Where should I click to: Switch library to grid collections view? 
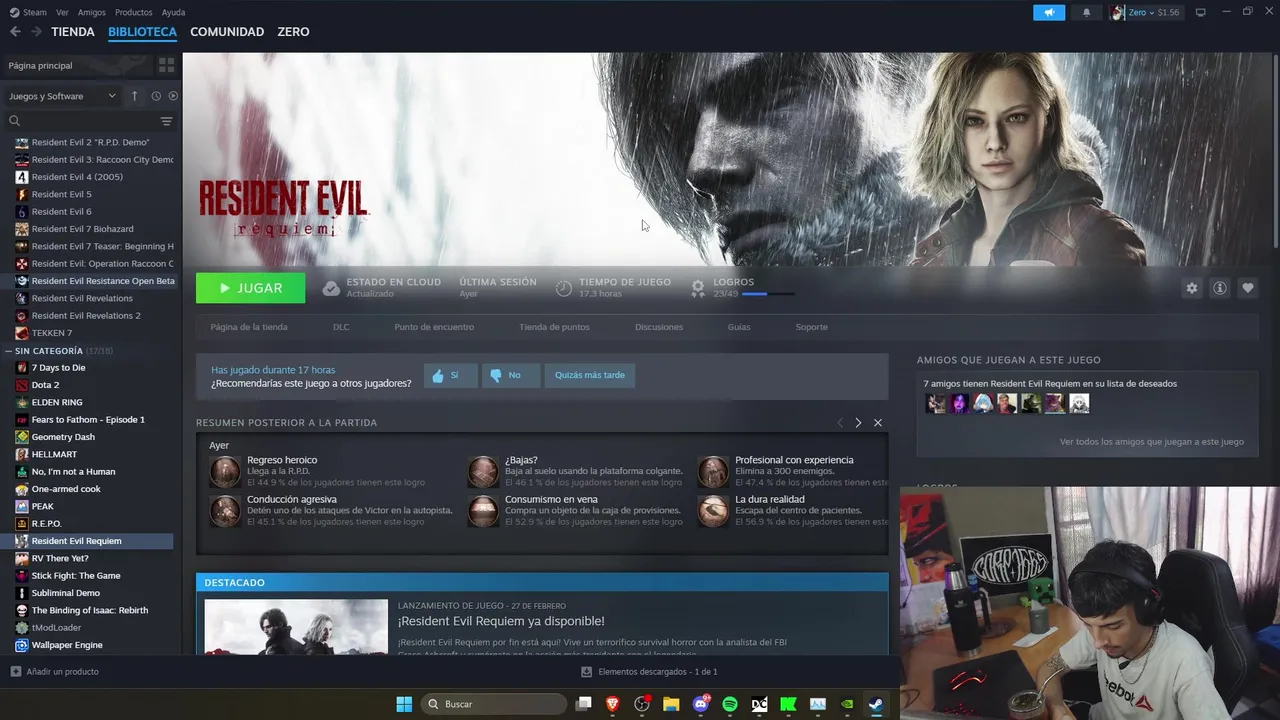tap(166, 65)
